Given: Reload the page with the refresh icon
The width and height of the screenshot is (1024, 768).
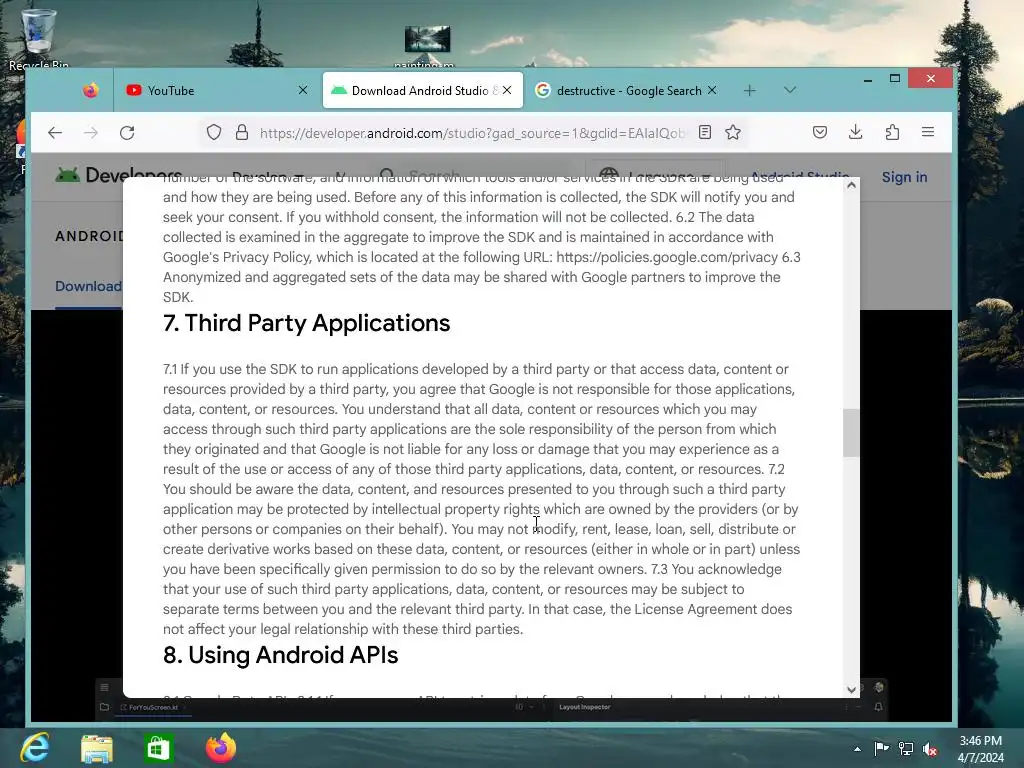Looking at the screenshot, I should pyautogui.click(x=127, y=133).
